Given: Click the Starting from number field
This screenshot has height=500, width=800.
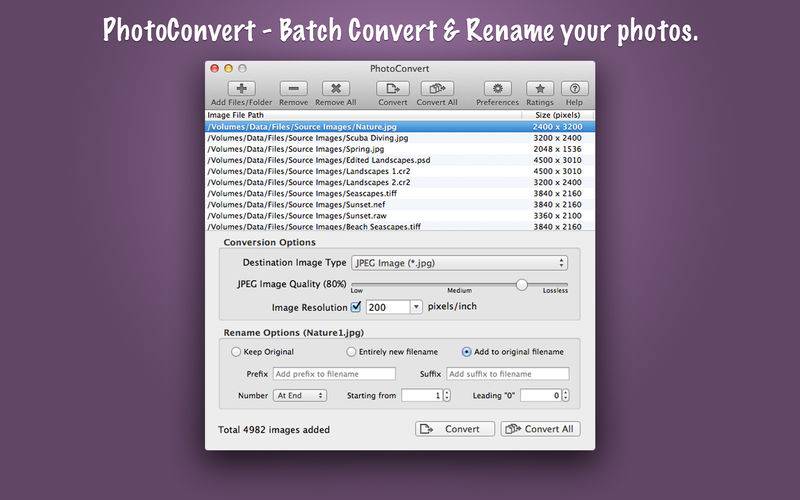Looking at the screenshot, I should [x=422, y=395].
